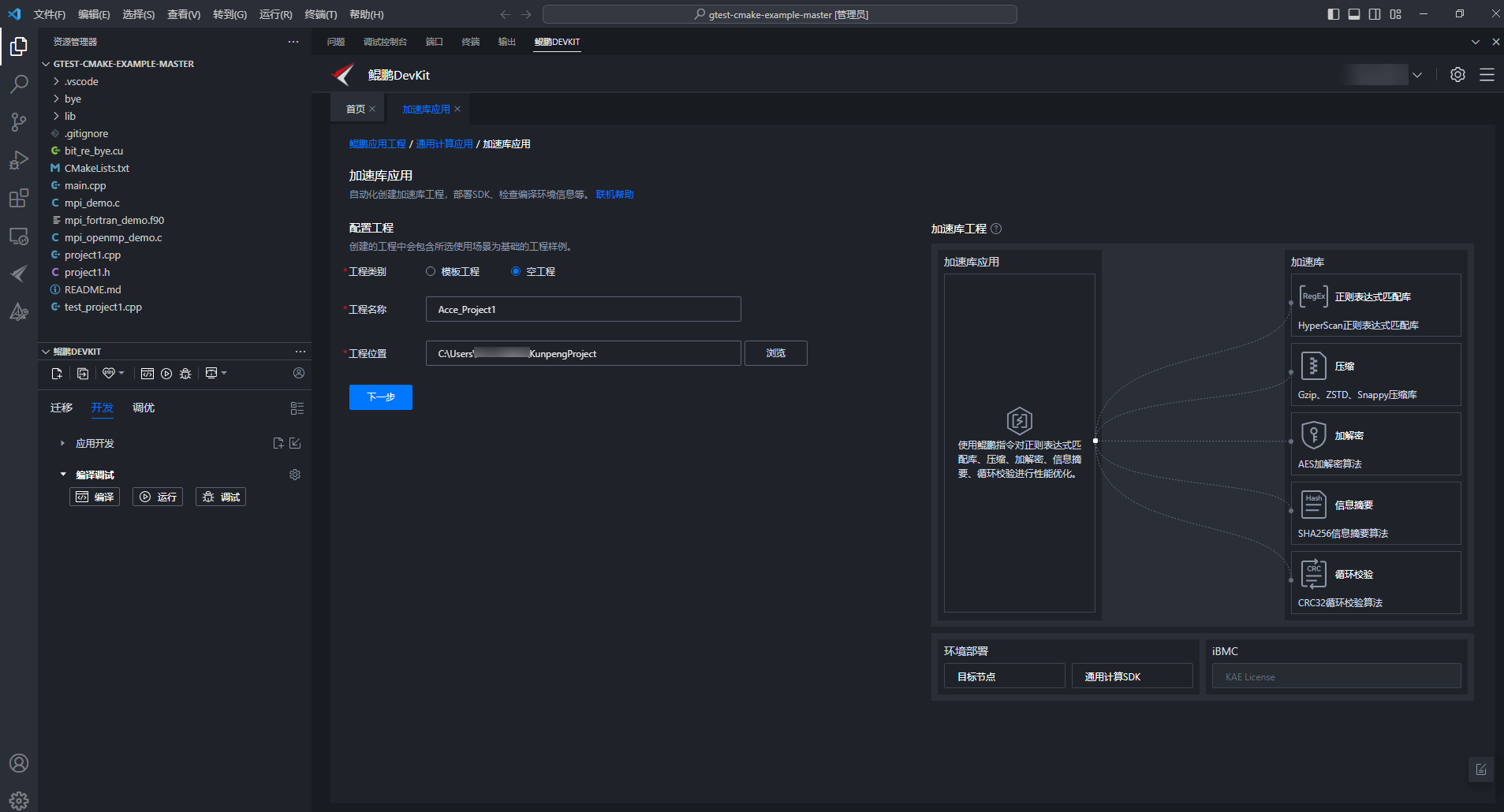Collapse 鲲鹏DEVKIT sidebar section
This screenshot has height=812, width=1504.
[46, 352]
